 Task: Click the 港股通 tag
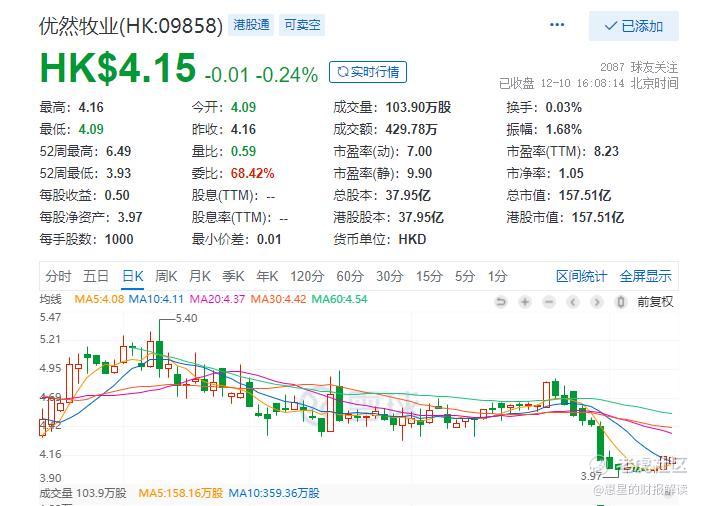tap(251, 25)
